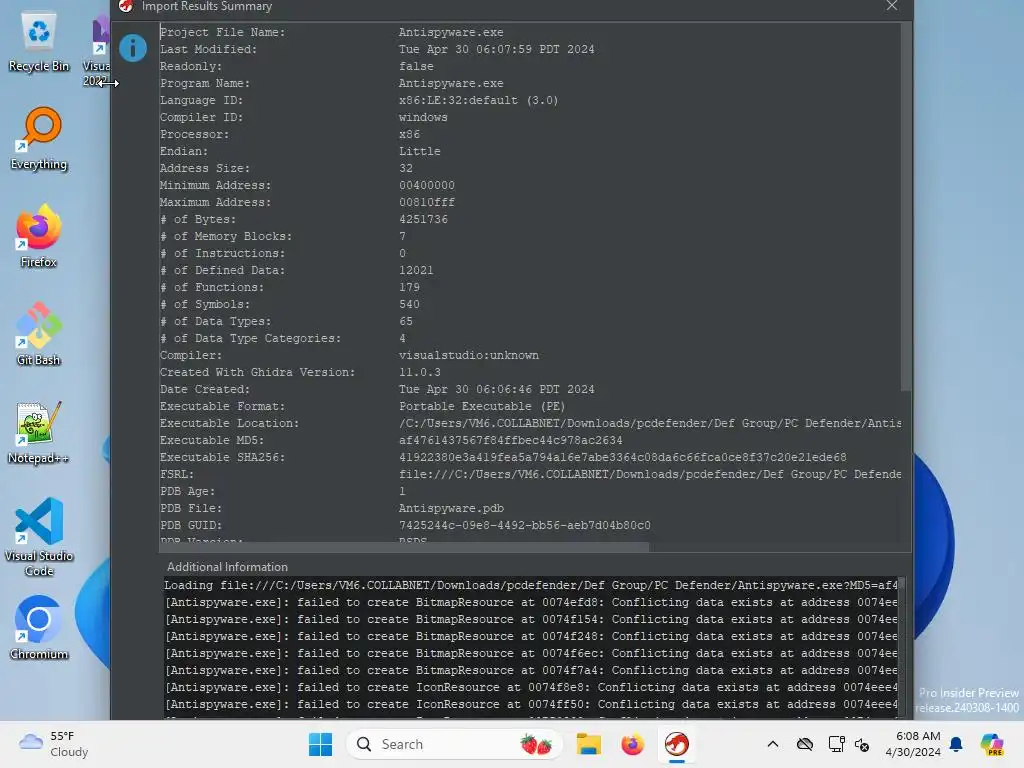The image size is (1024, 768).
Task: Click the Executable SHA256 hash value
Action: pos(622,457)
